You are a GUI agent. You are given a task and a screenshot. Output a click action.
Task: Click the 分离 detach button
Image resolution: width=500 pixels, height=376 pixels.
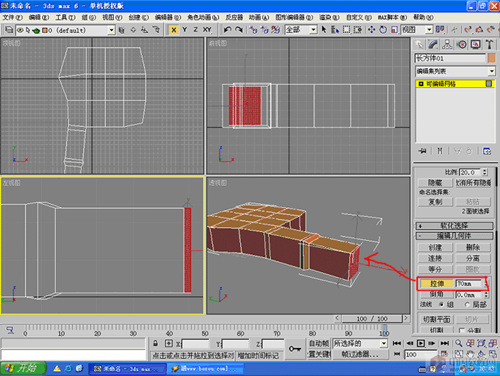pyautogui.click(x=473, y=258)
